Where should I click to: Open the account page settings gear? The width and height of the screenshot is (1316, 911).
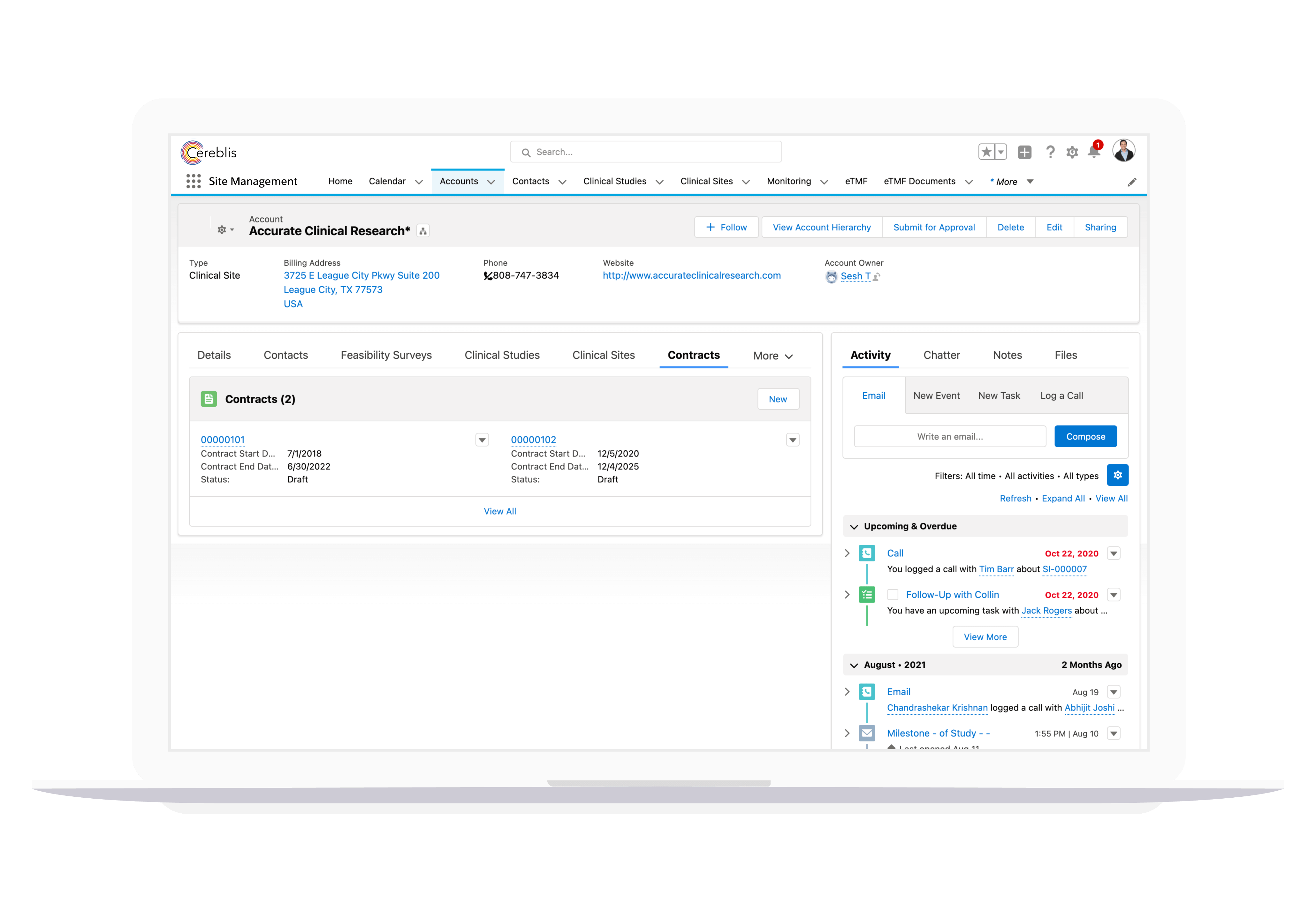(225, 230)
